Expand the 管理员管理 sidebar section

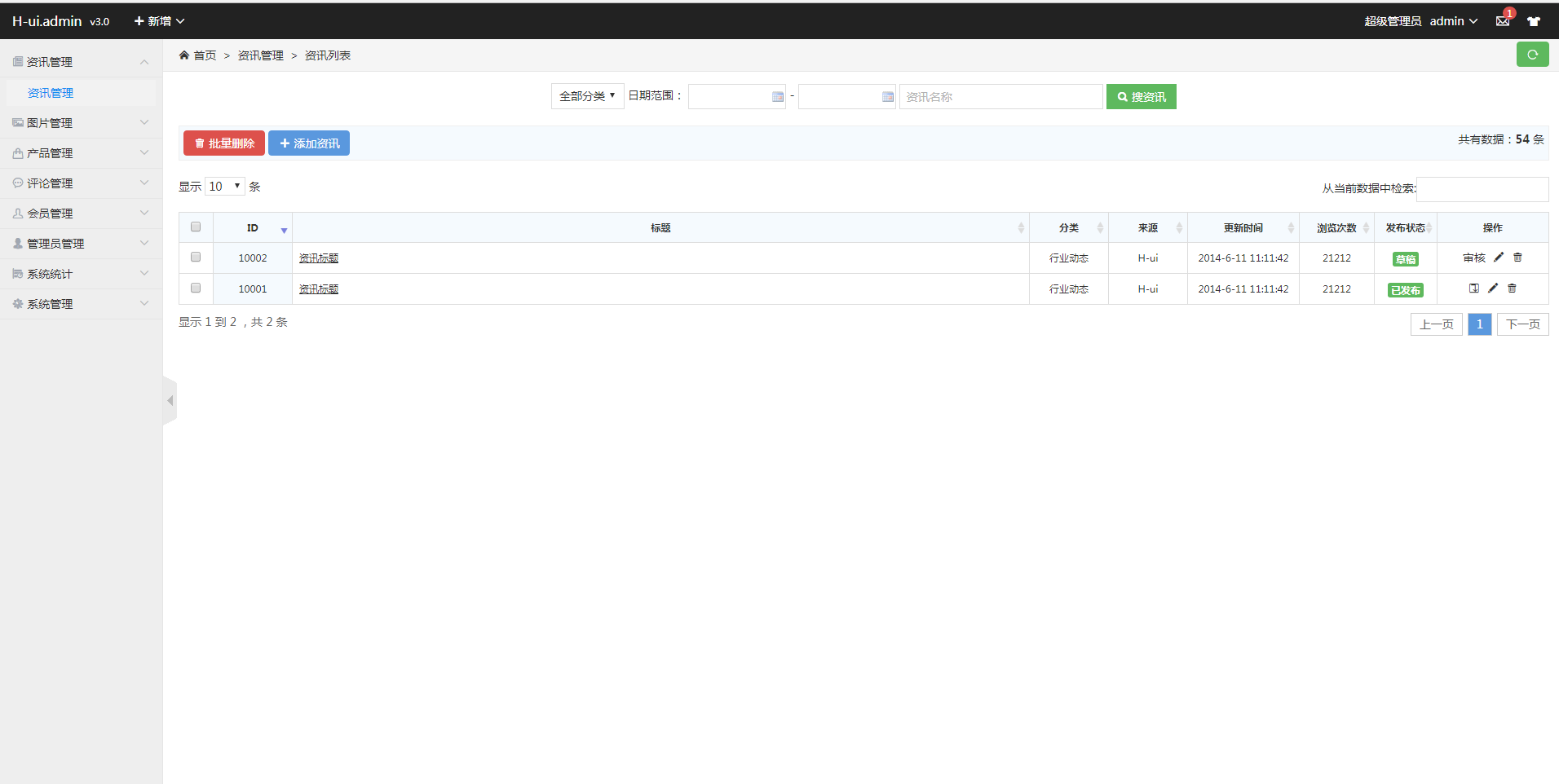82,244
